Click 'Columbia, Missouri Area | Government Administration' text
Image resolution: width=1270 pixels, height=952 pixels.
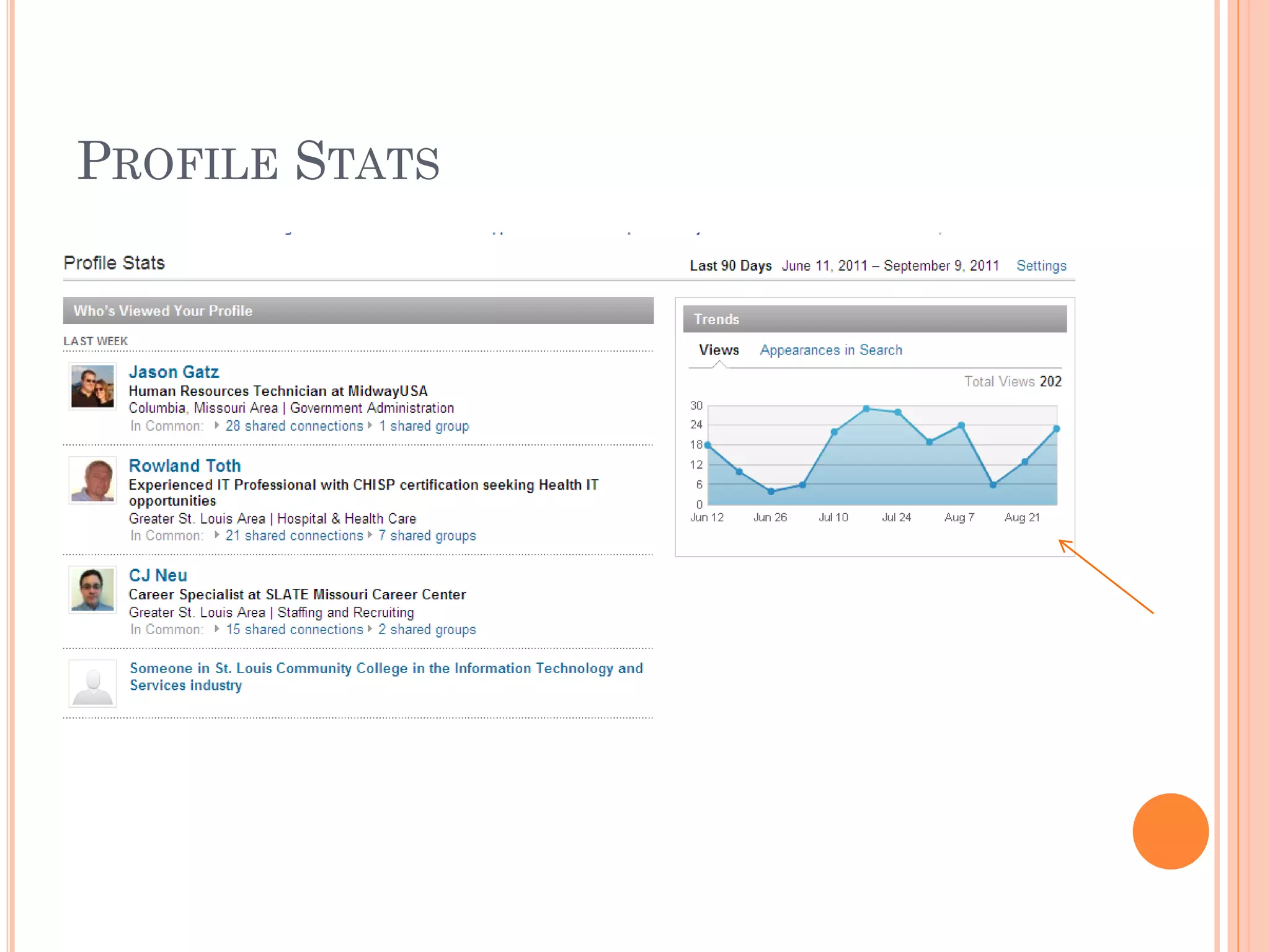(291, 408)
